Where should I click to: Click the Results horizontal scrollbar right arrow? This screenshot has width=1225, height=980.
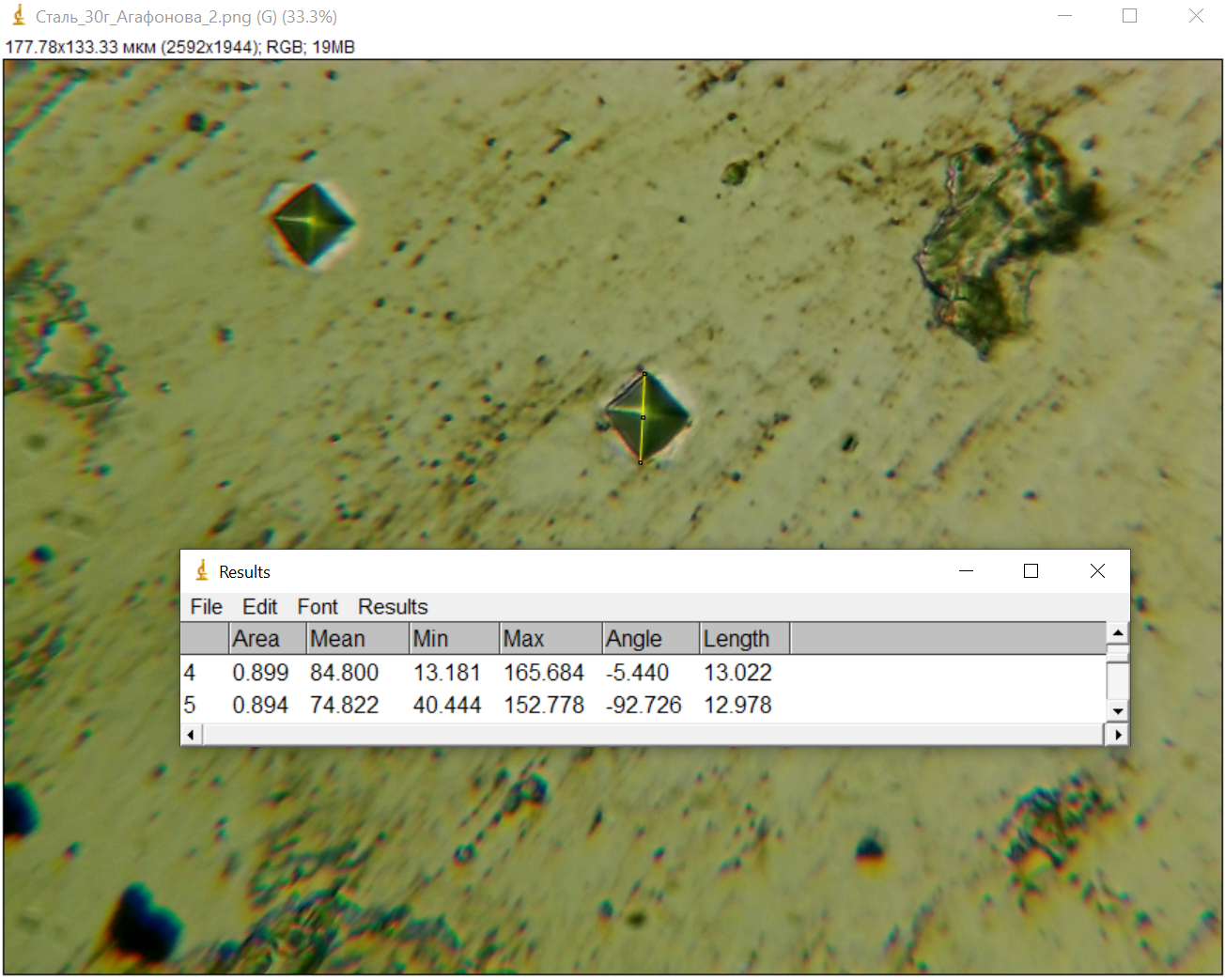1117,735
